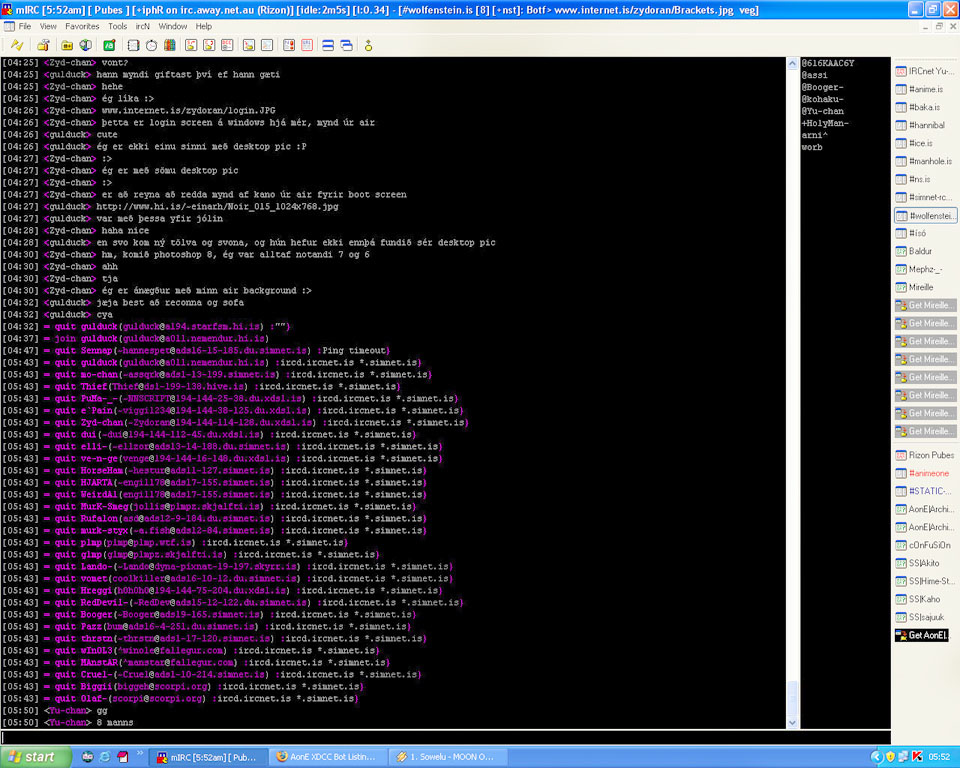Open the Favorites menu
Screen dimensions: 960x768
point(82,26)
